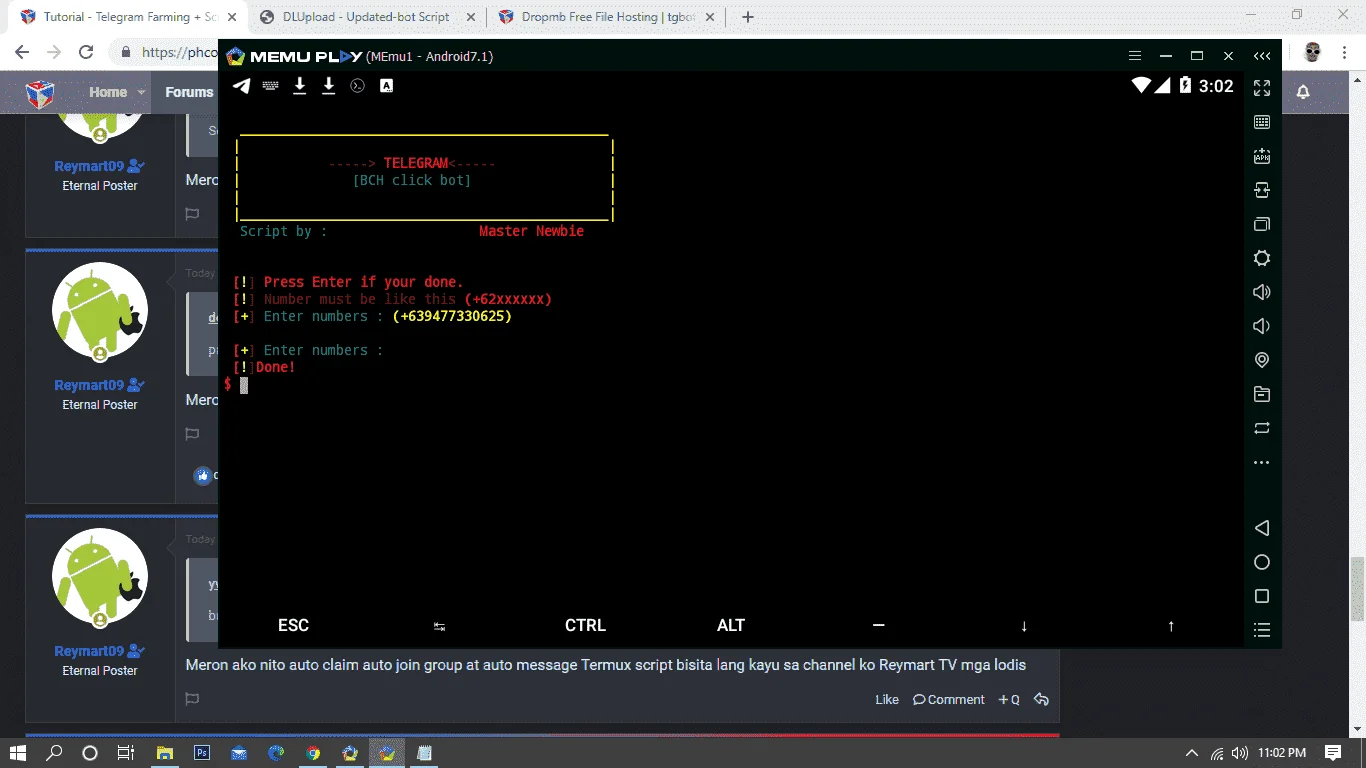This screenshot has width=1366, height=768.
Task: Open MEmu key mapping keyboard icon
Action: click(1262, 122)
